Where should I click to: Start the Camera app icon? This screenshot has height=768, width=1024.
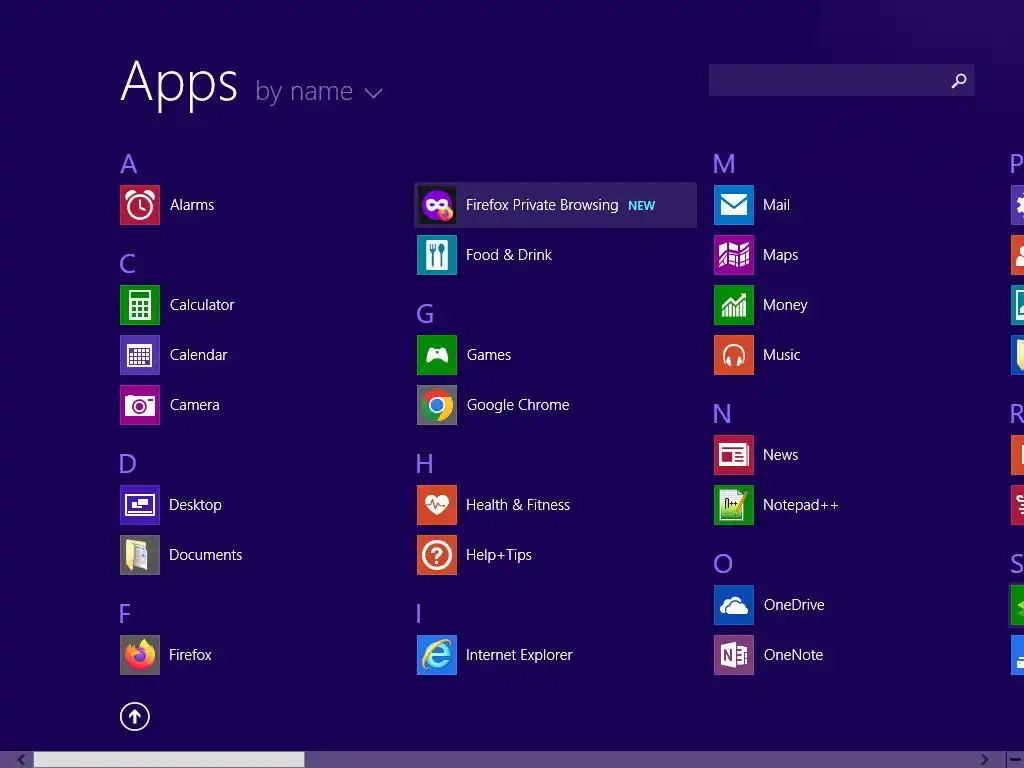pyautogui.click(x=140, y=405)
